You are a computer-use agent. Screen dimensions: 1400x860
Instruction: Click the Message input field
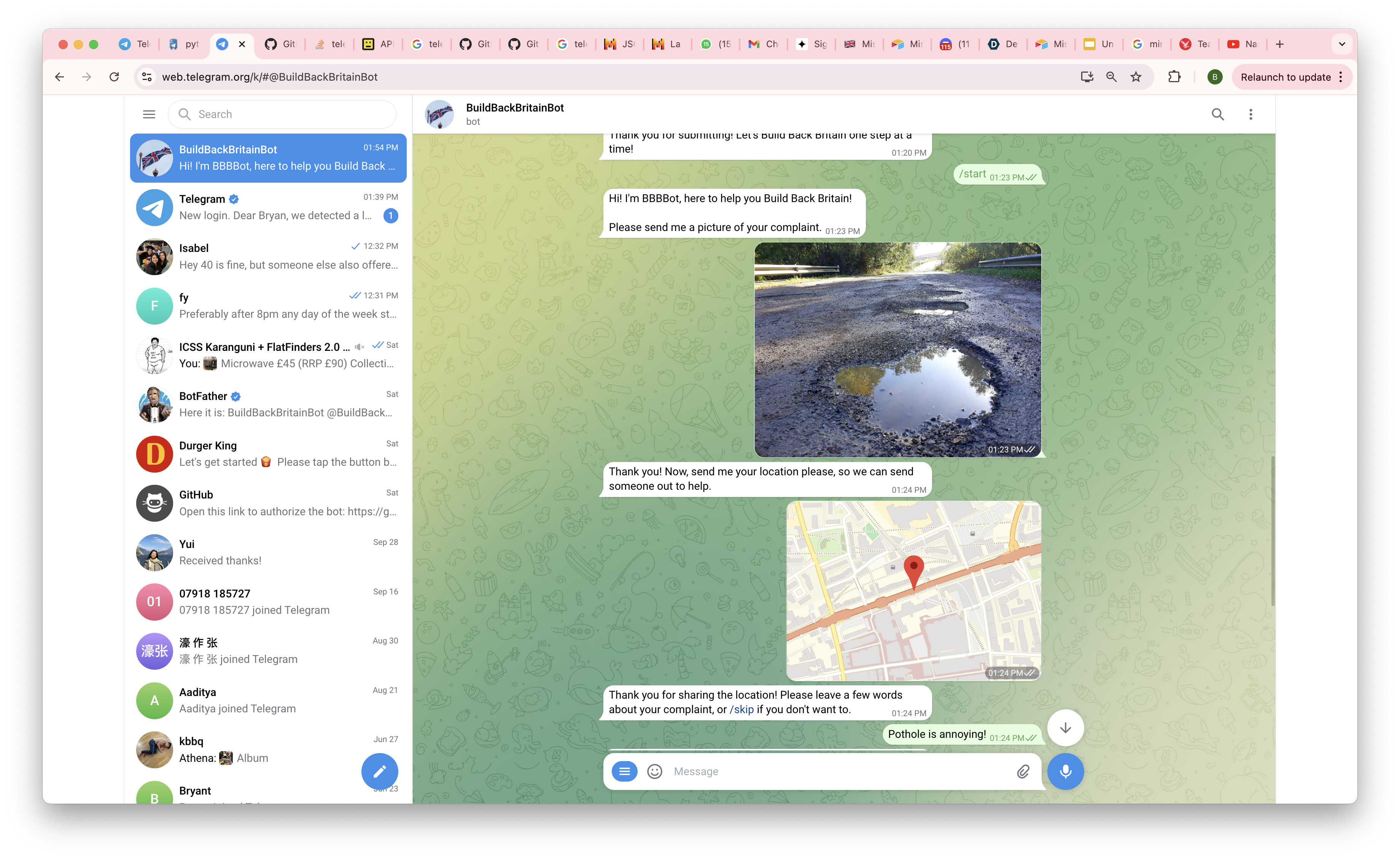[x=836, y=771]
